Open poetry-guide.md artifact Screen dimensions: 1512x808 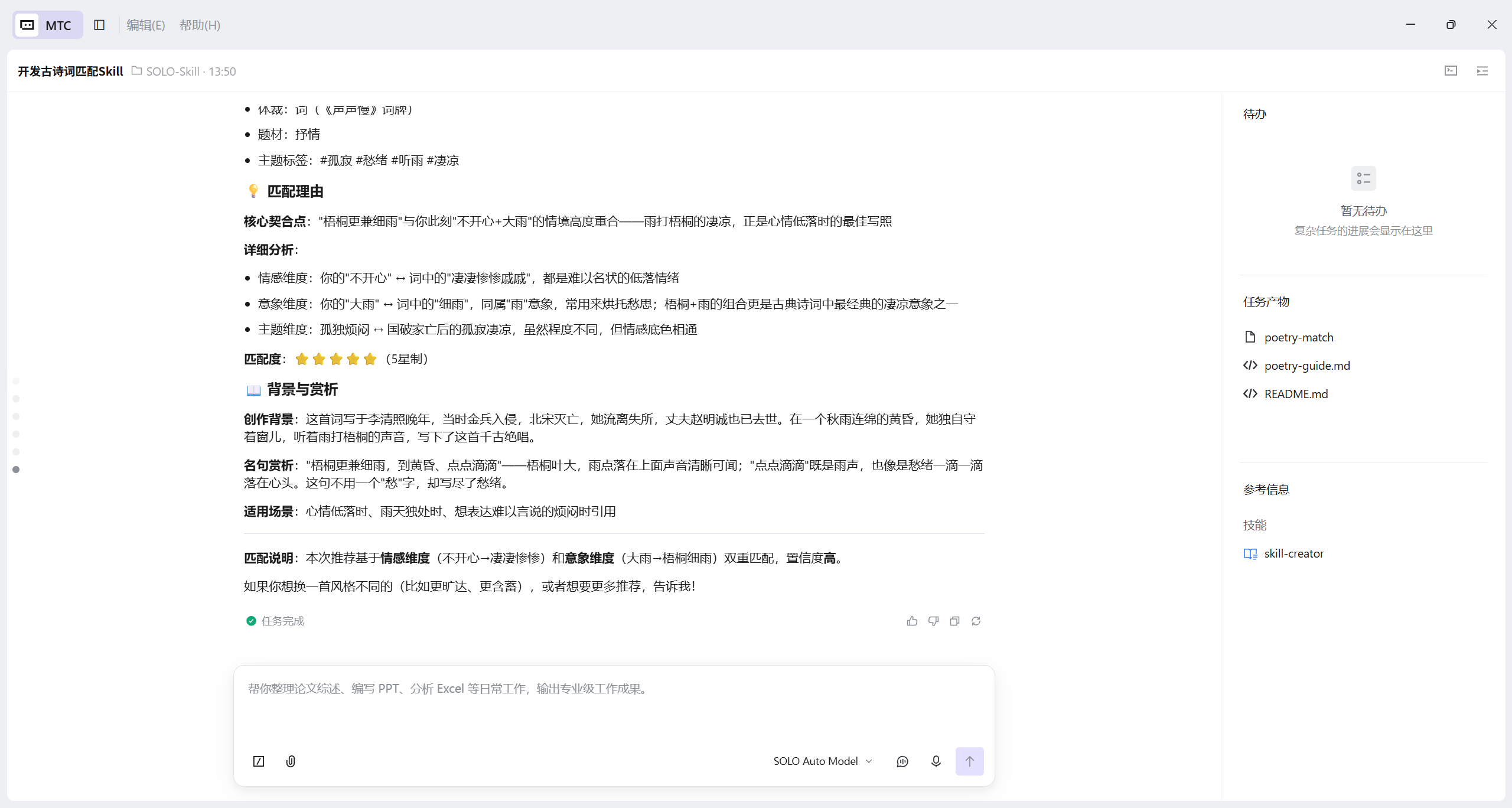[x=1307, y=366]
